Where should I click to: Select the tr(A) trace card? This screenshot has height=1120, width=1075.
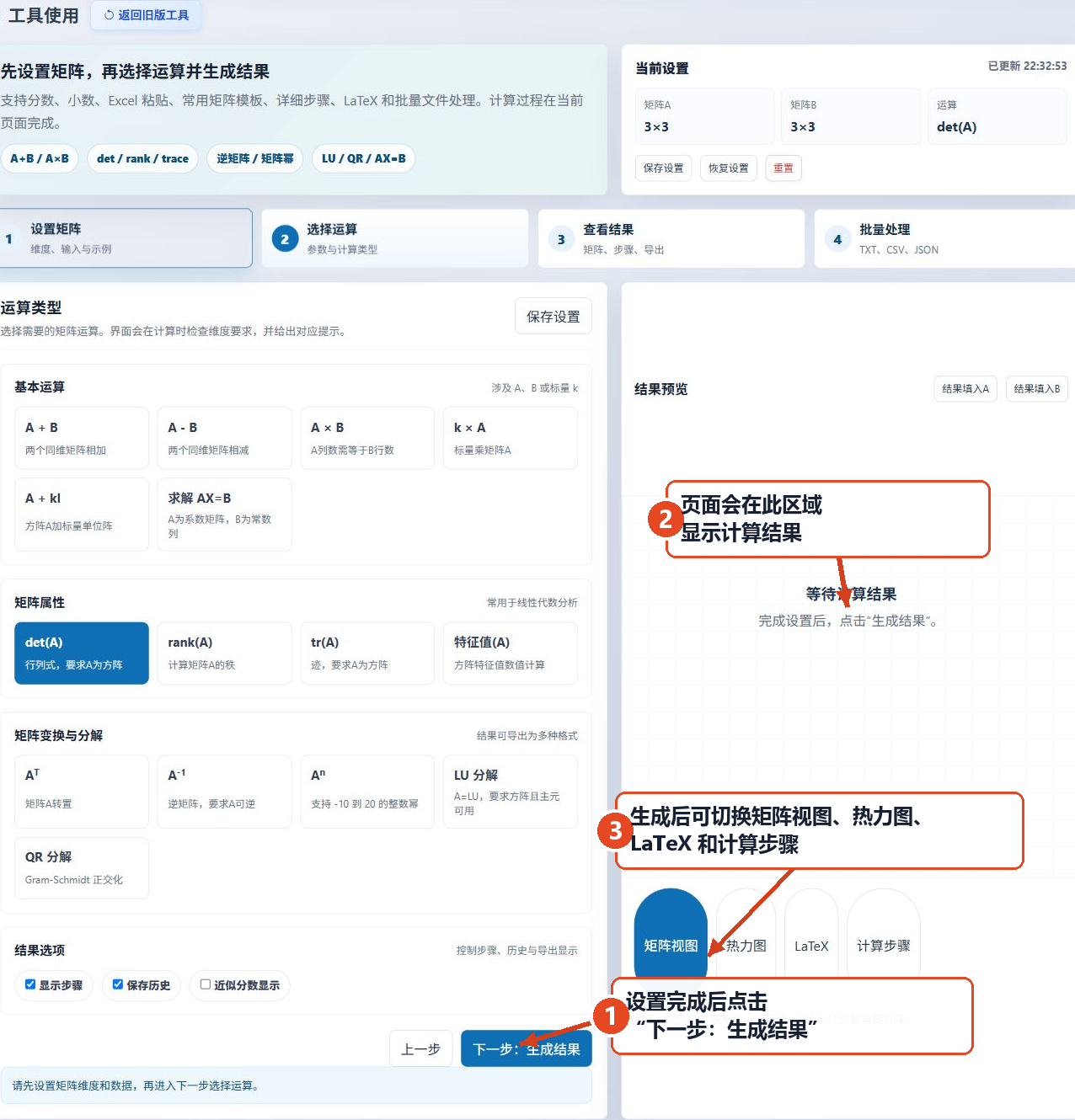(x=367, y=653)
